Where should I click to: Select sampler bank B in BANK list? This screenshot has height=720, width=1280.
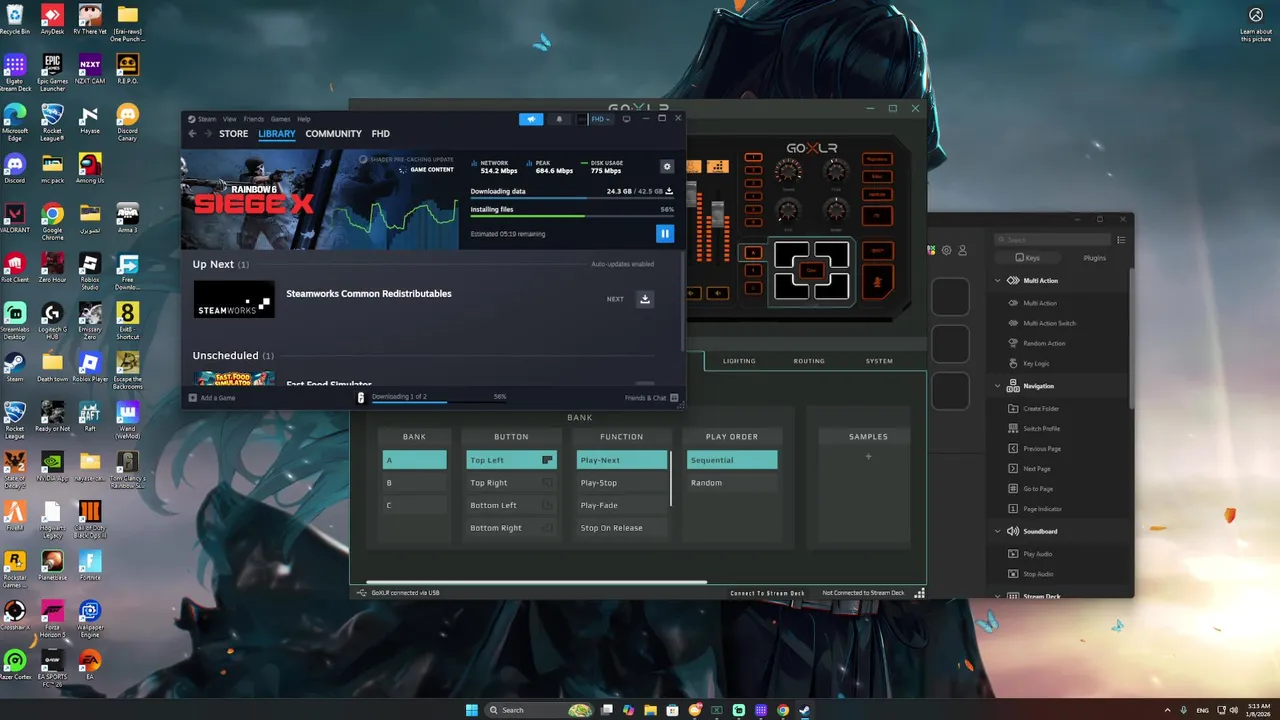point(414,483)
